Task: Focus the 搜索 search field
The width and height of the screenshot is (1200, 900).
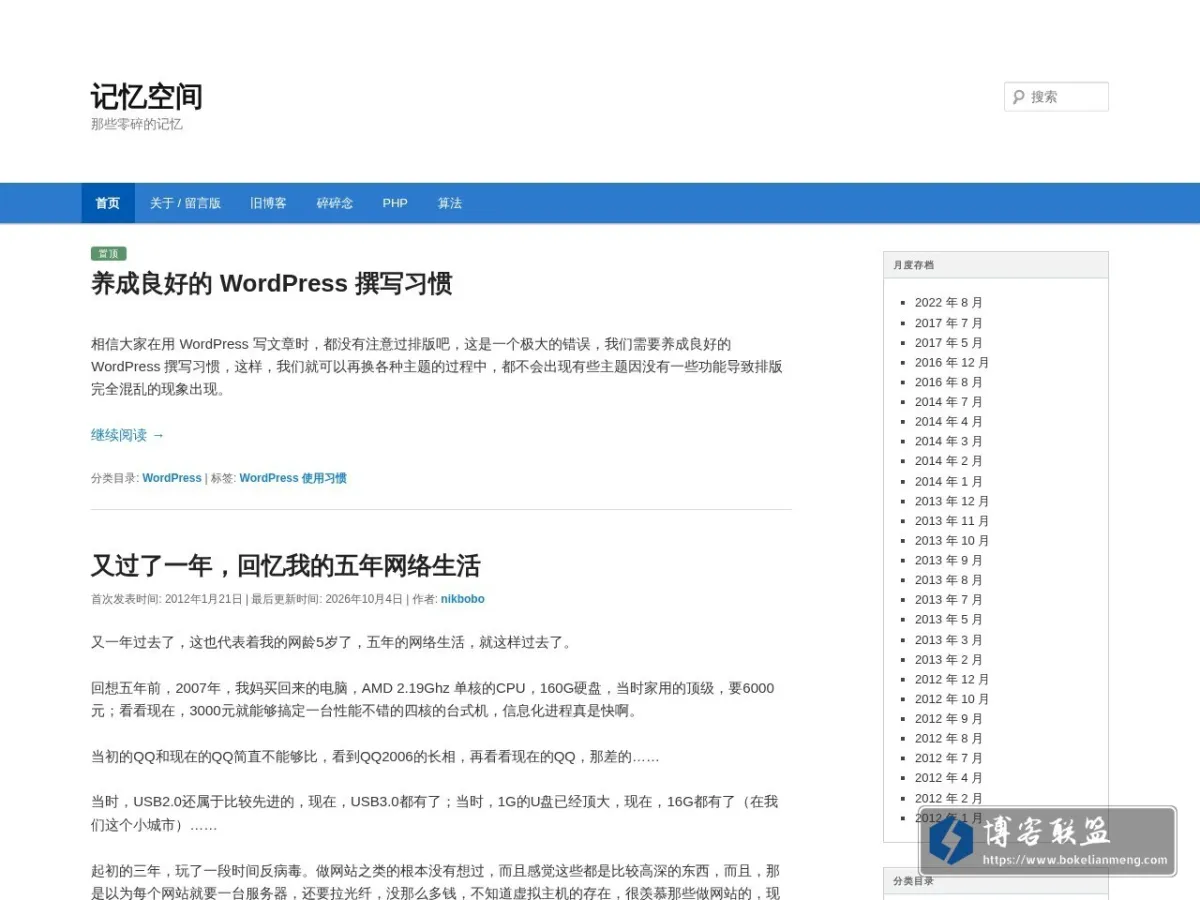Action: [1056, 97]
